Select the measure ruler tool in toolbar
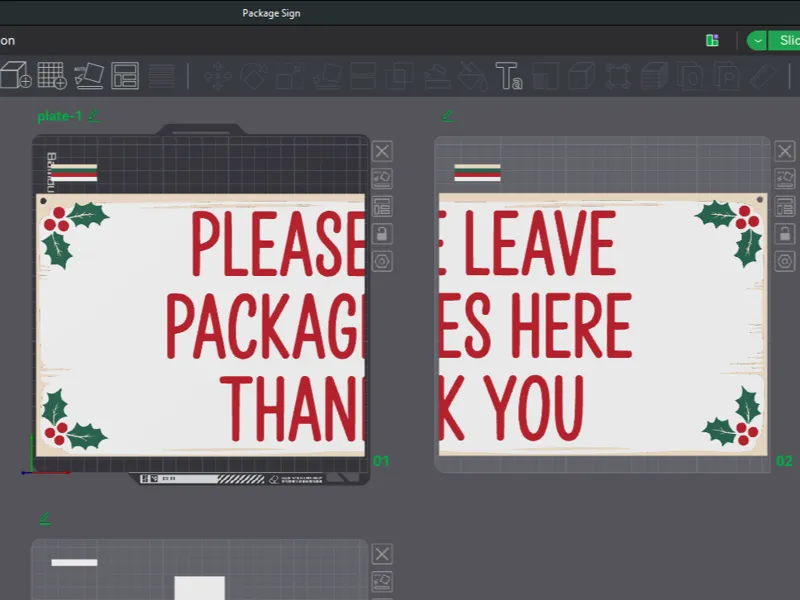The image size is (800, 600). point(763,76)
